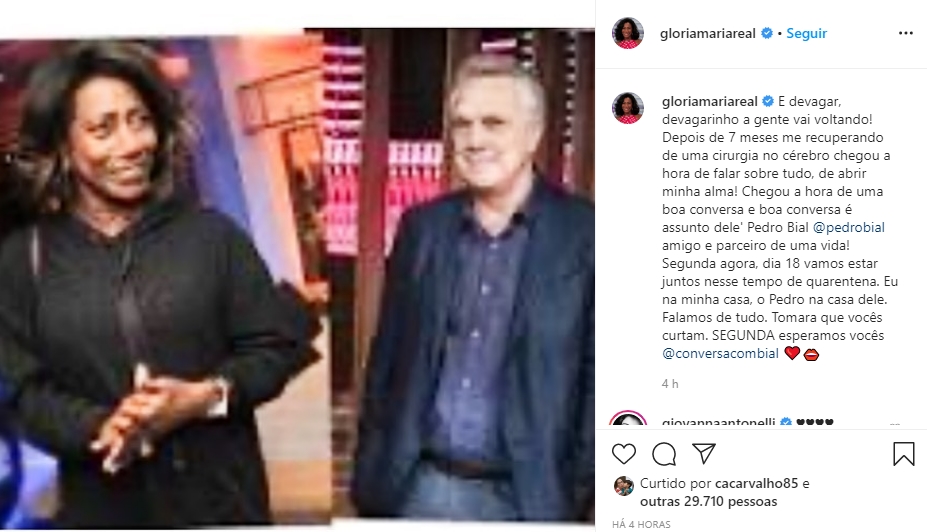Screen dimensions: 927x532
Task: Open the @conversacombial mention link
Action: (x=720, y=353)
